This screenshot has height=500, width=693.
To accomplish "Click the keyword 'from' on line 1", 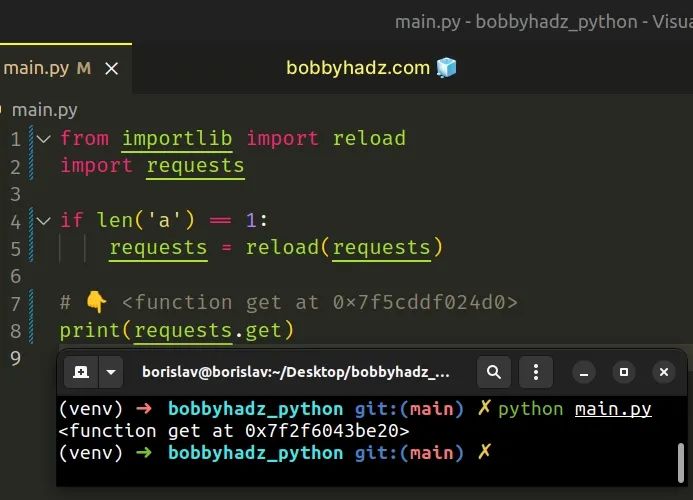I will point(84,138).
